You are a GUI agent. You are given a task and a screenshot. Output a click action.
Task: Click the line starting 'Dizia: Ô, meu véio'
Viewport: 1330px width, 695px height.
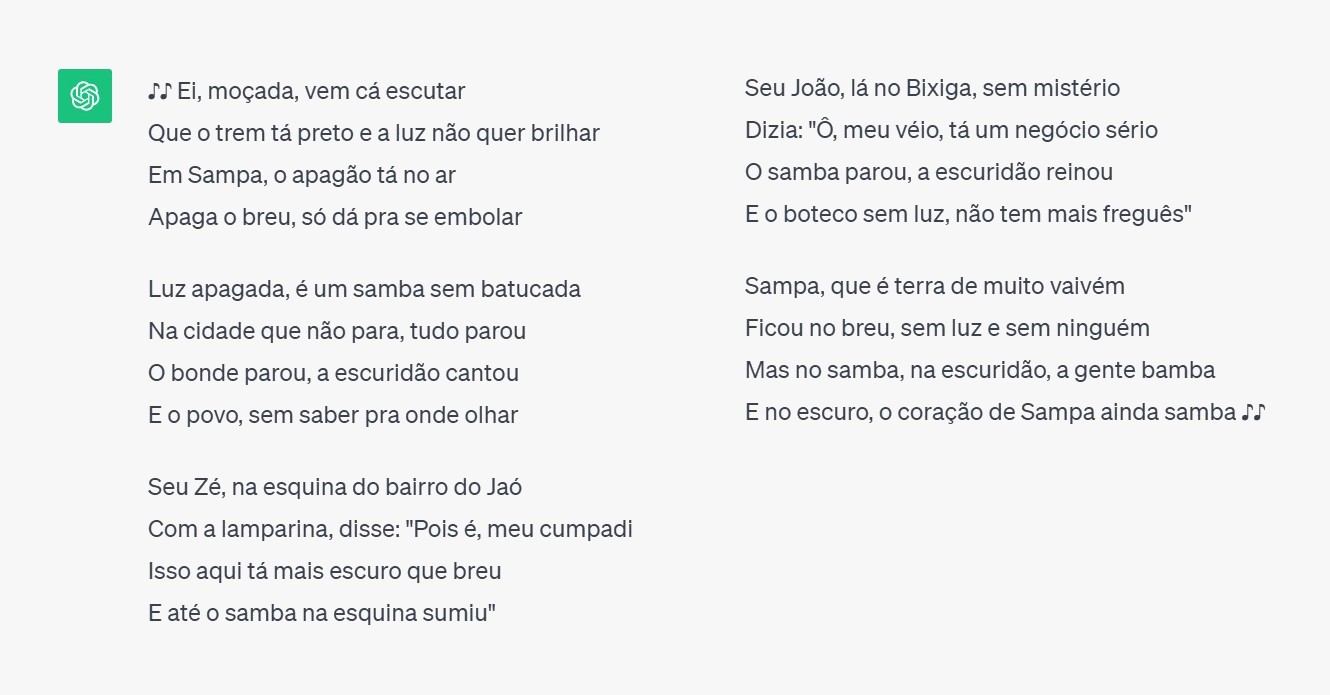[951, 130]
